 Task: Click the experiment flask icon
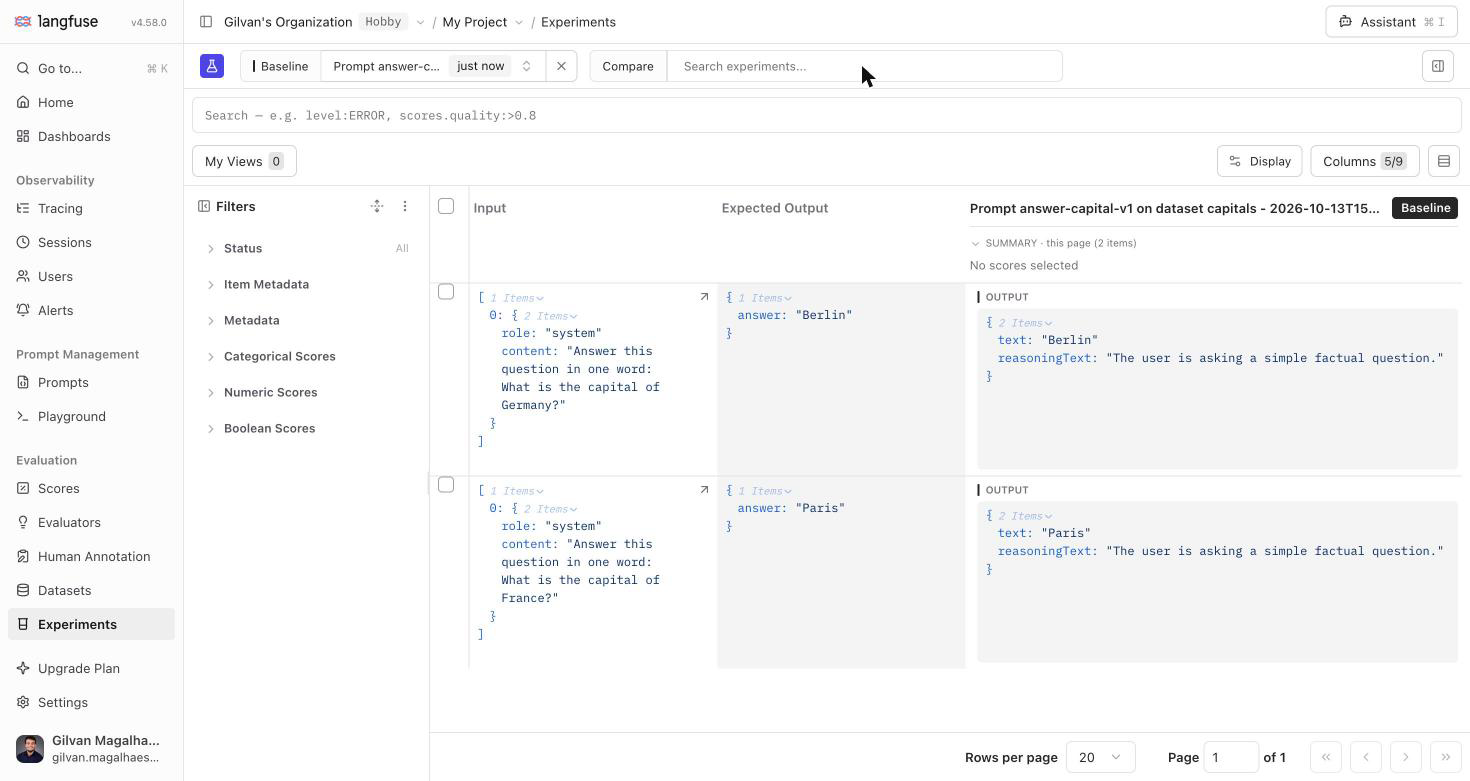pyautogui.click(x=212, y=66)
